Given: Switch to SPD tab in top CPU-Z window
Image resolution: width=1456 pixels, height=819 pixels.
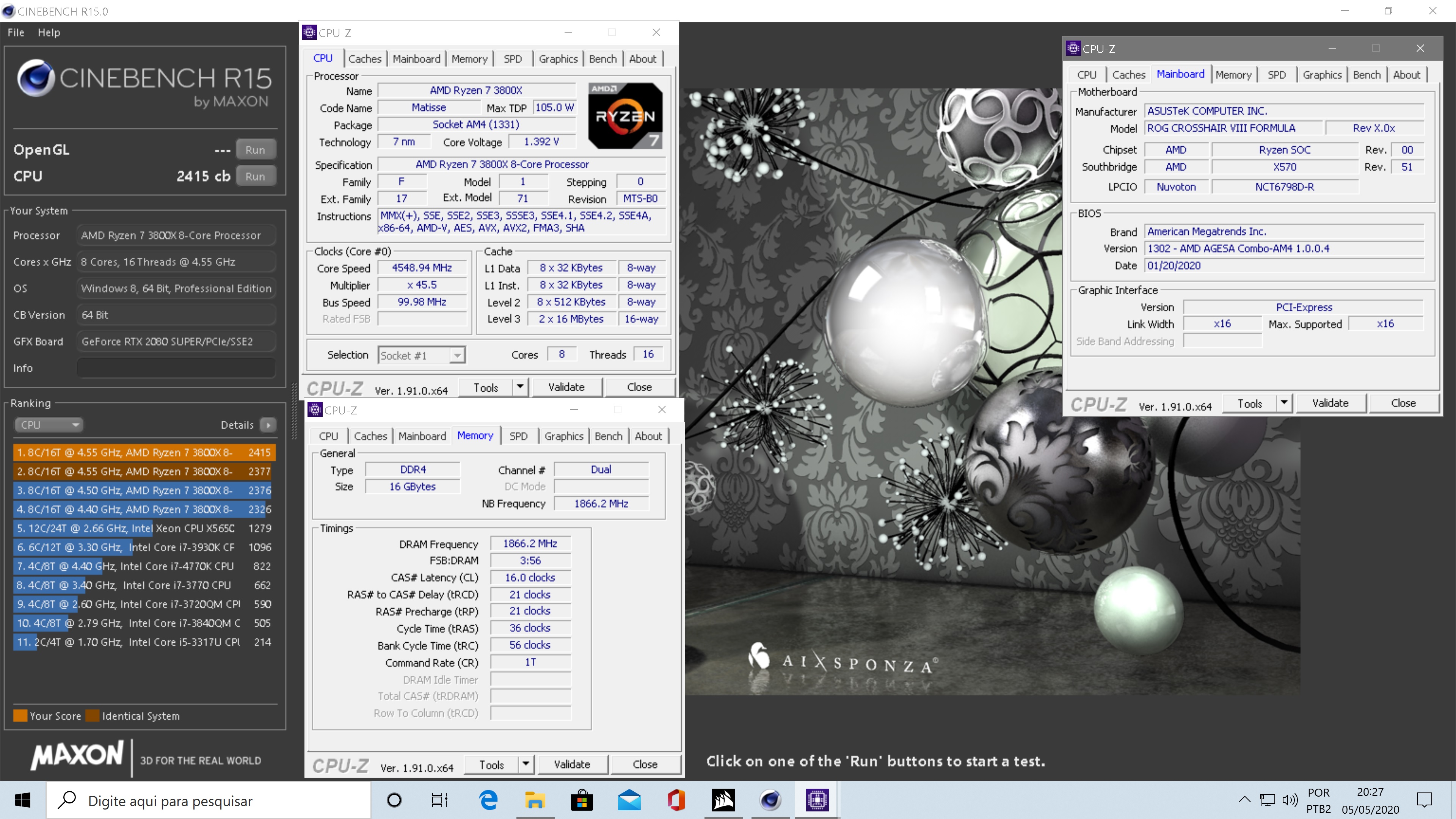Looking at the screenshot, I should click(513, 59).
